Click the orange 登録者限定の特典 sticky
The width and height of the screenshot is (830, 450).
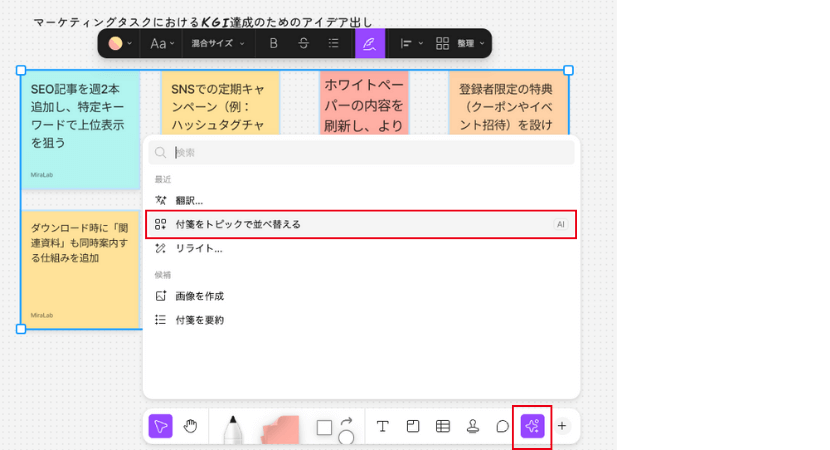509,103
